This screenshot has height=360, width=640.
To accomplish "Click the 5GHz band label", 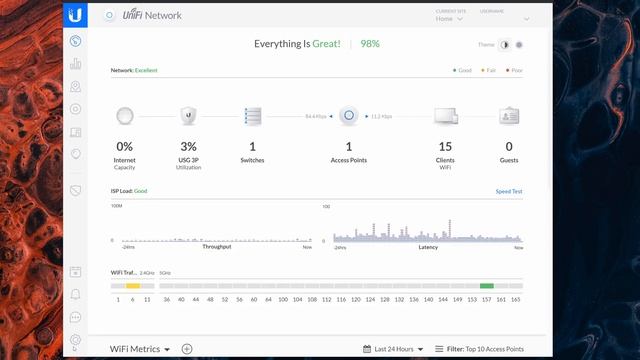I will (165, 273).
